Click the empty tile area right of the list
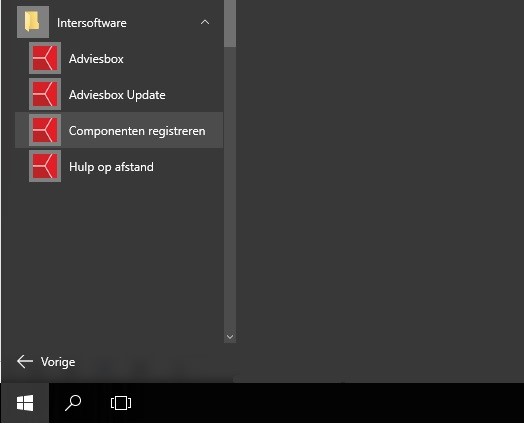Screen dimensions: 524x424 (x=380, y=190)
